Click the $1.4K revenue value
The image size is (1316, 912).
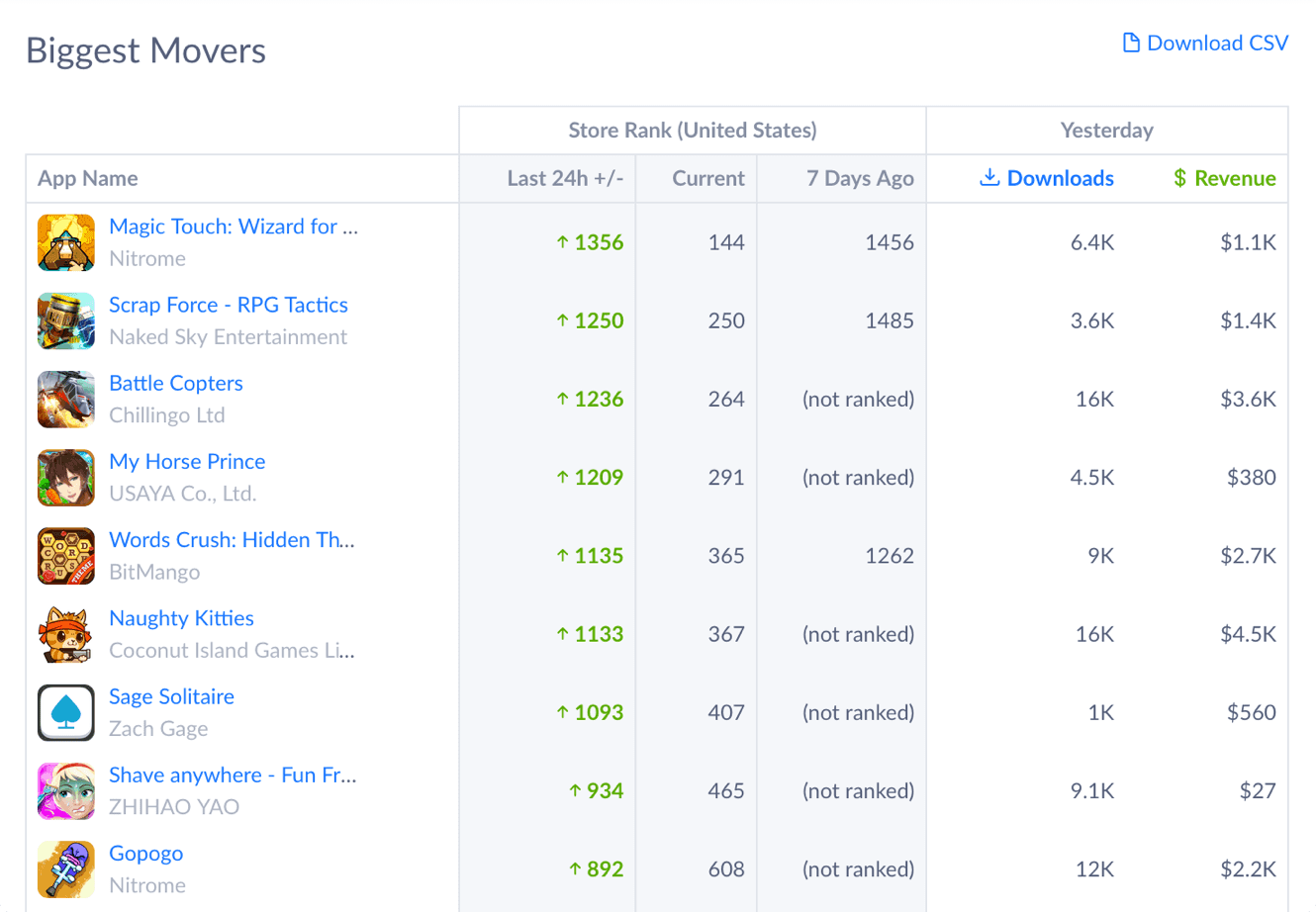pyautogui.click(x=1248, y=320)
